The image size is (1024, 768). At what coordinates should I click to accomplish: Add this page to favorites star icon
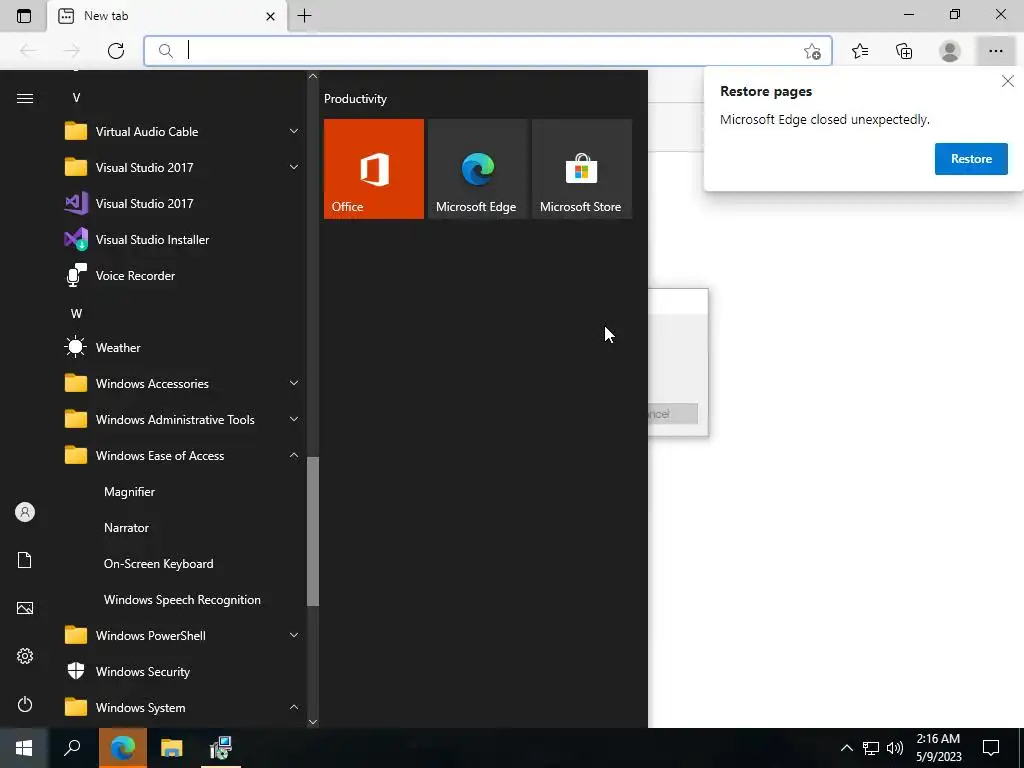(812, 51)
